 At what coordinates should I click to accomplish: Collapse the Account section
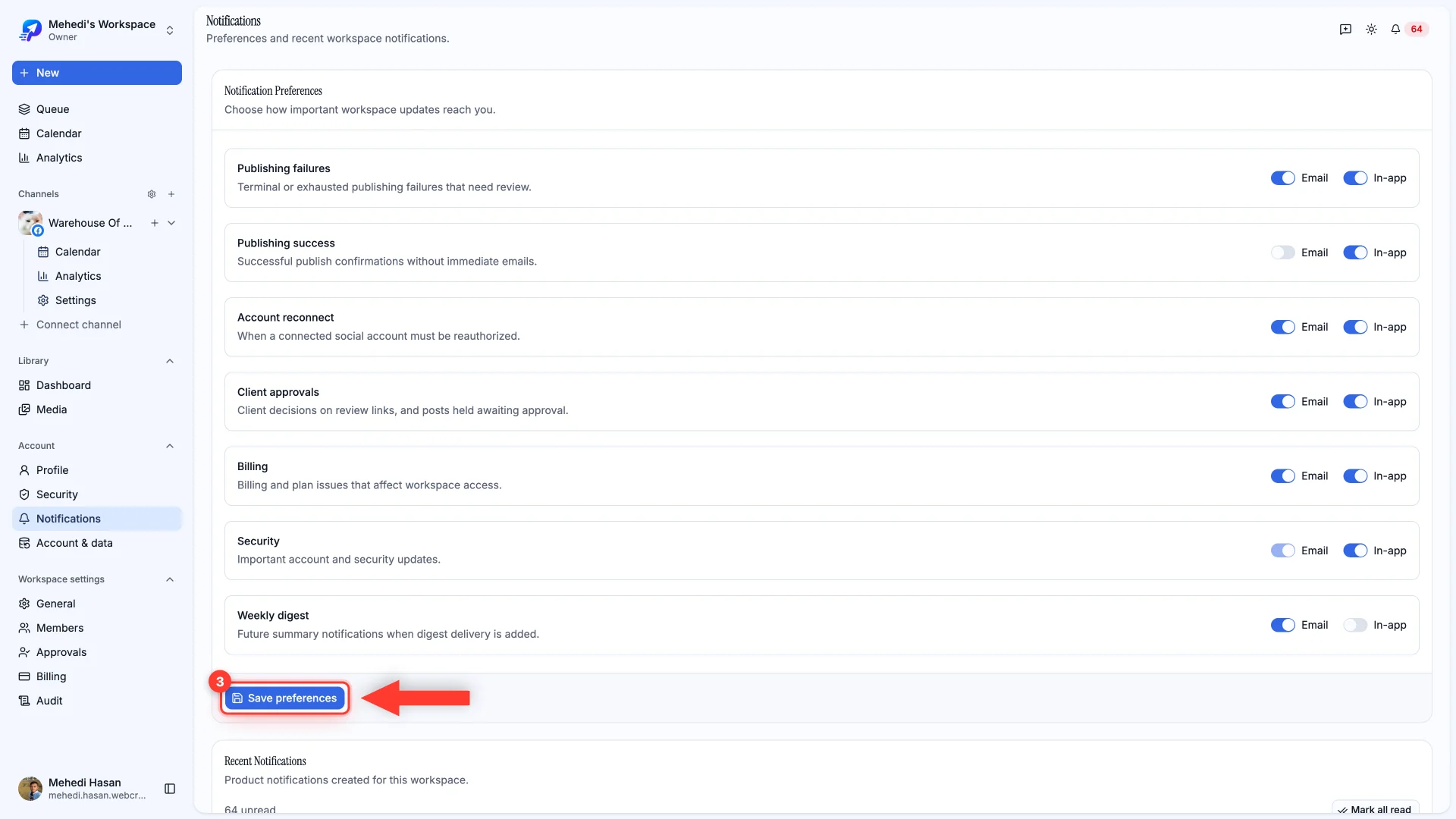click(170, 446)
